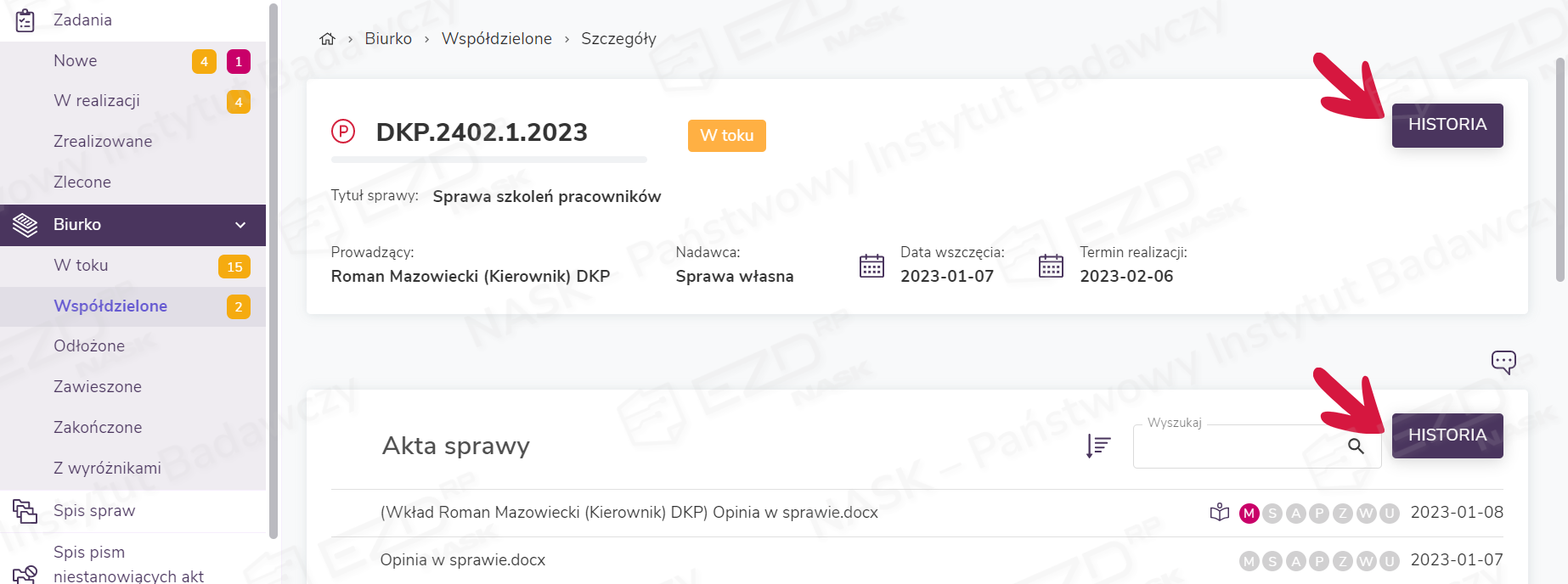Toggle the S marker on the 2023-01-08 document
The width and height of the screenshot is (1568, 584).
coord(1272,514)
